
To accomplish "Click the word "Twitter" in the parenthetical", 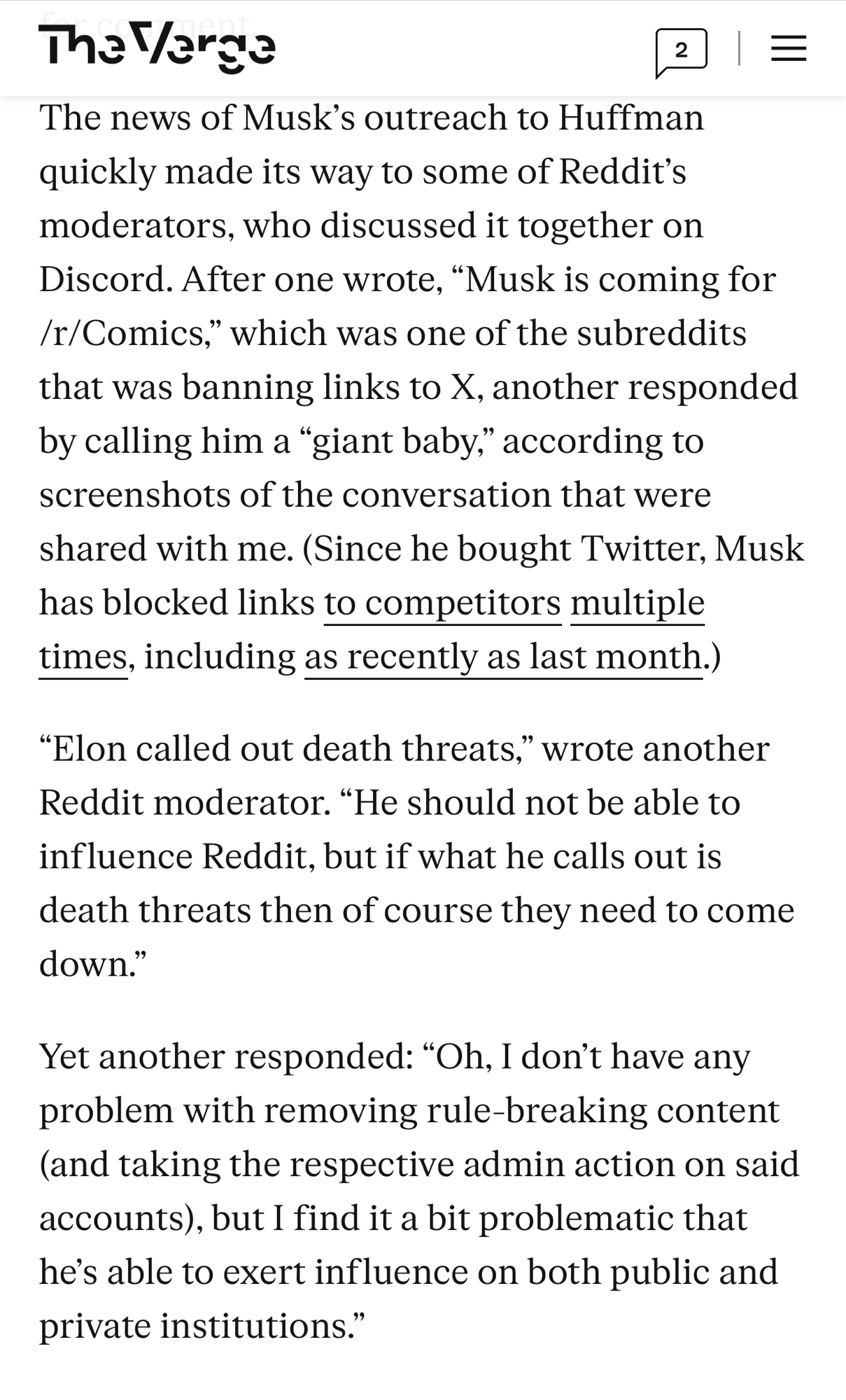I will (642, 549).
